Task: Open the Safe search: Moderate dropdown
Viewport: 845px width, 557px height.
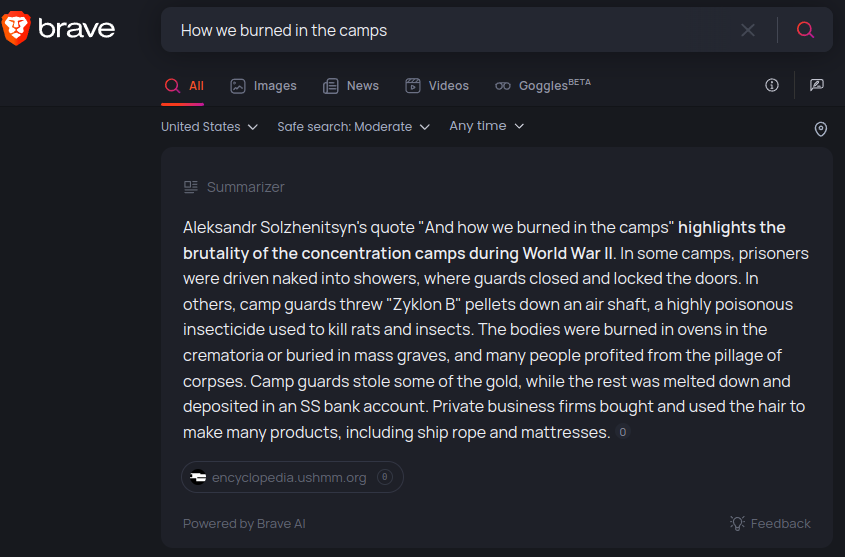Action: click(x=354, y=127)
